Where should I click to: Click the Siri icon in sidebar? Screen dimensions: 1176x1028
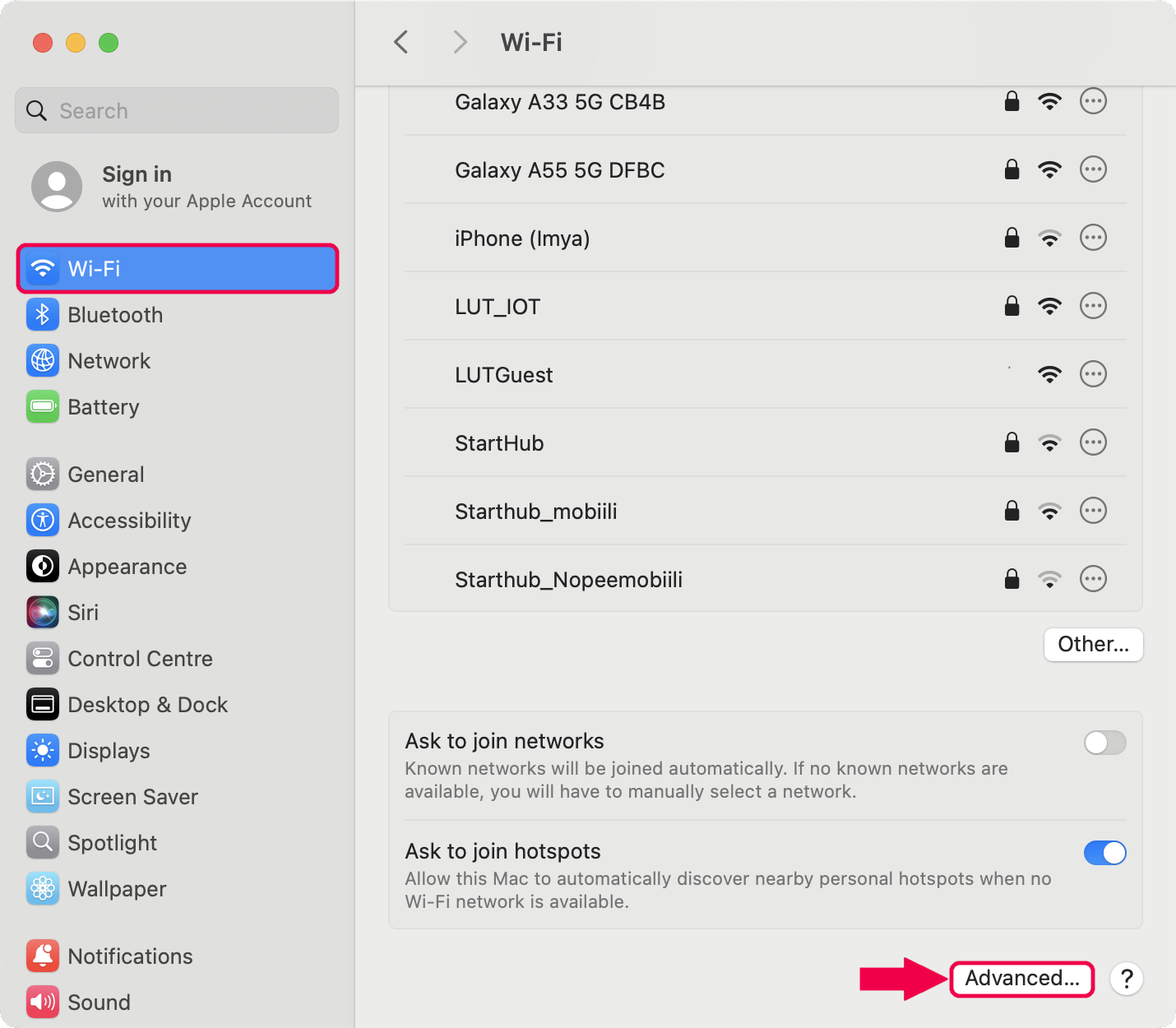coord(42,612)
